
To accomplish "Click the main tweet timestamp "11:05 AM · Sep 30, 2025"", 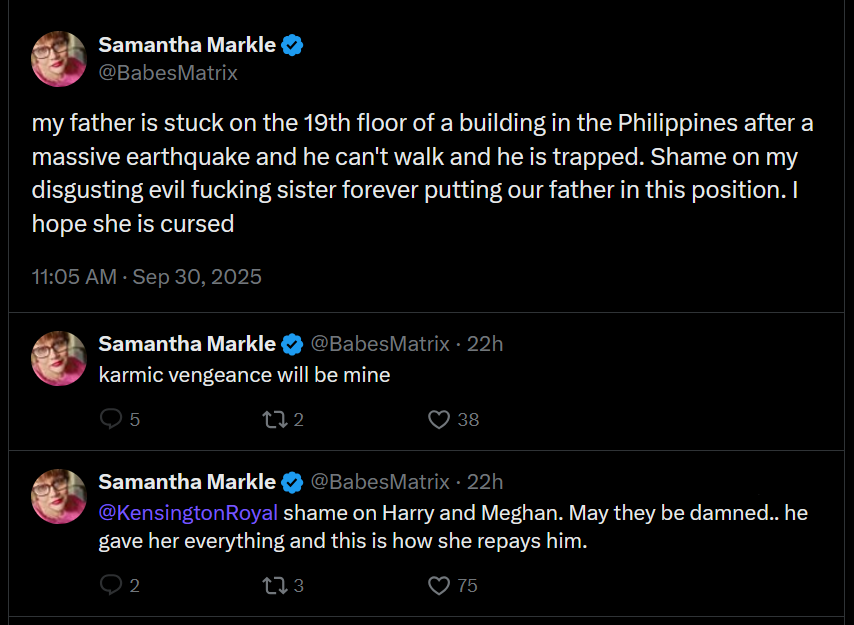I will [147, 277].
